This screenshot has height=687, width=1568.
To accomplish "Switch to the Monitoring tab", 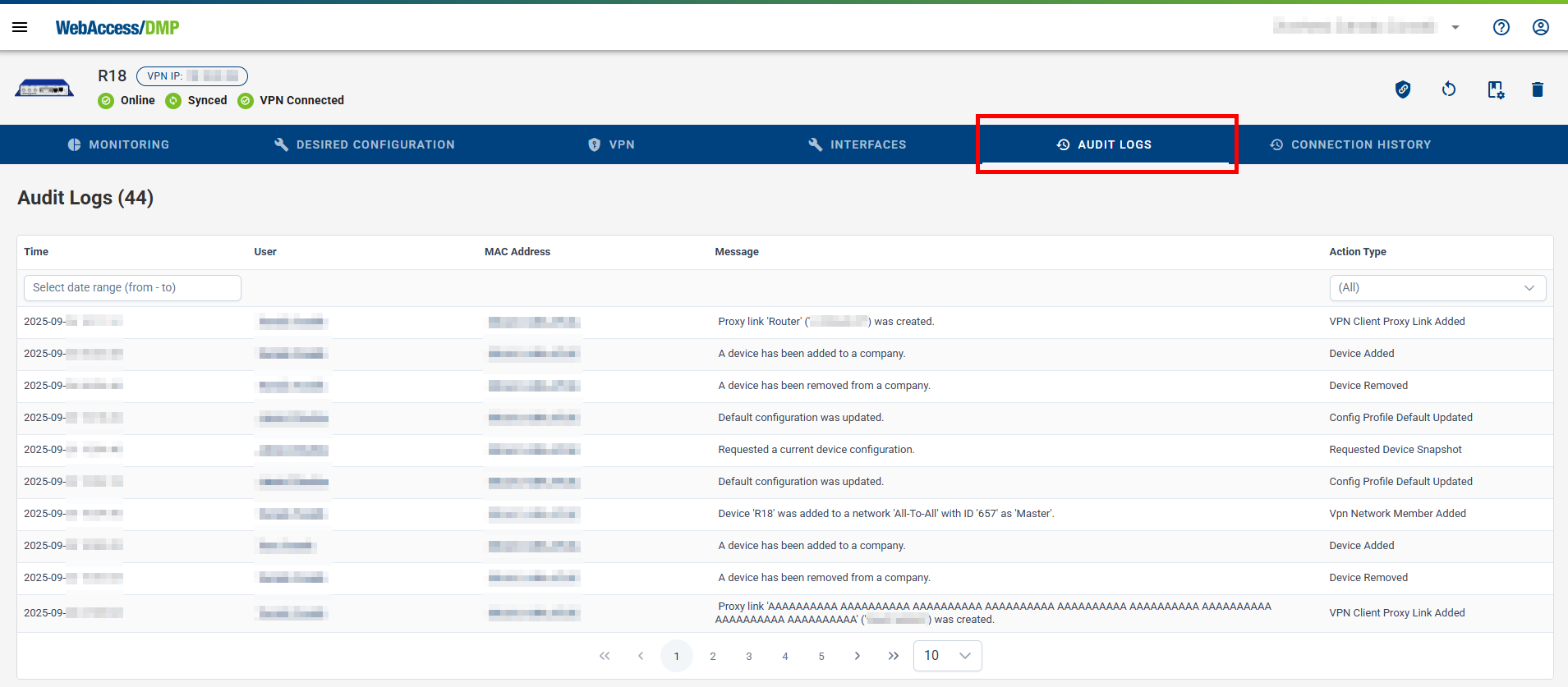I will point(118,144).
